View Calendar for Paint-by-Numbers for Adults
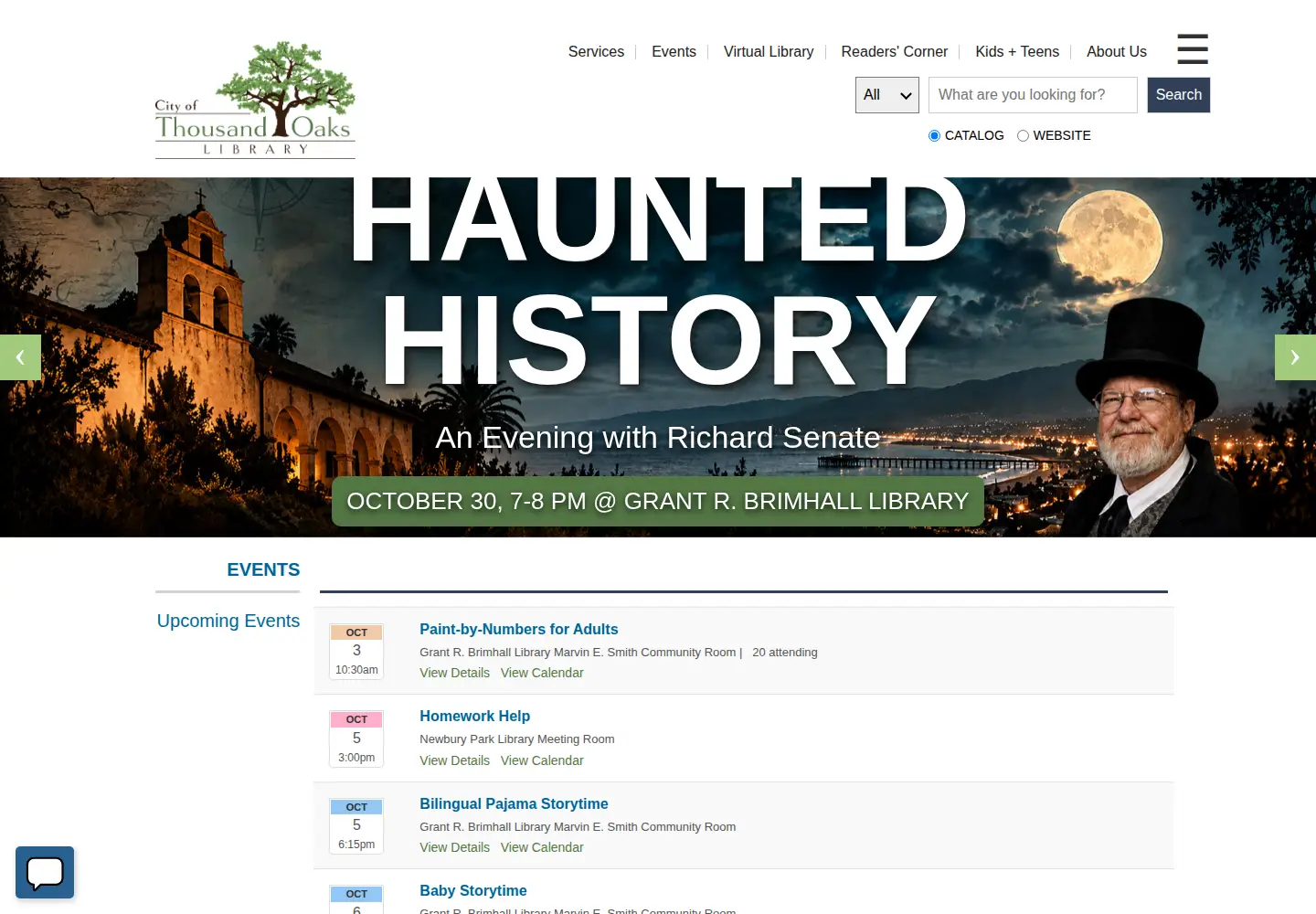Image resolution: width=1316 pixels, height=914 pixels. coord(542,673)
